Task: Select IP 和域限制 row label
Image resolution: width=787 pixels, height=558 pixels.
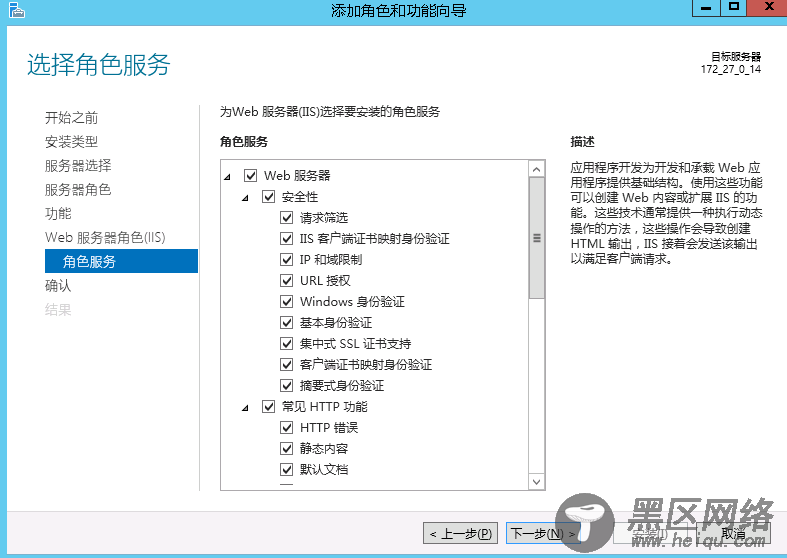Action: [x=331, y=260]
